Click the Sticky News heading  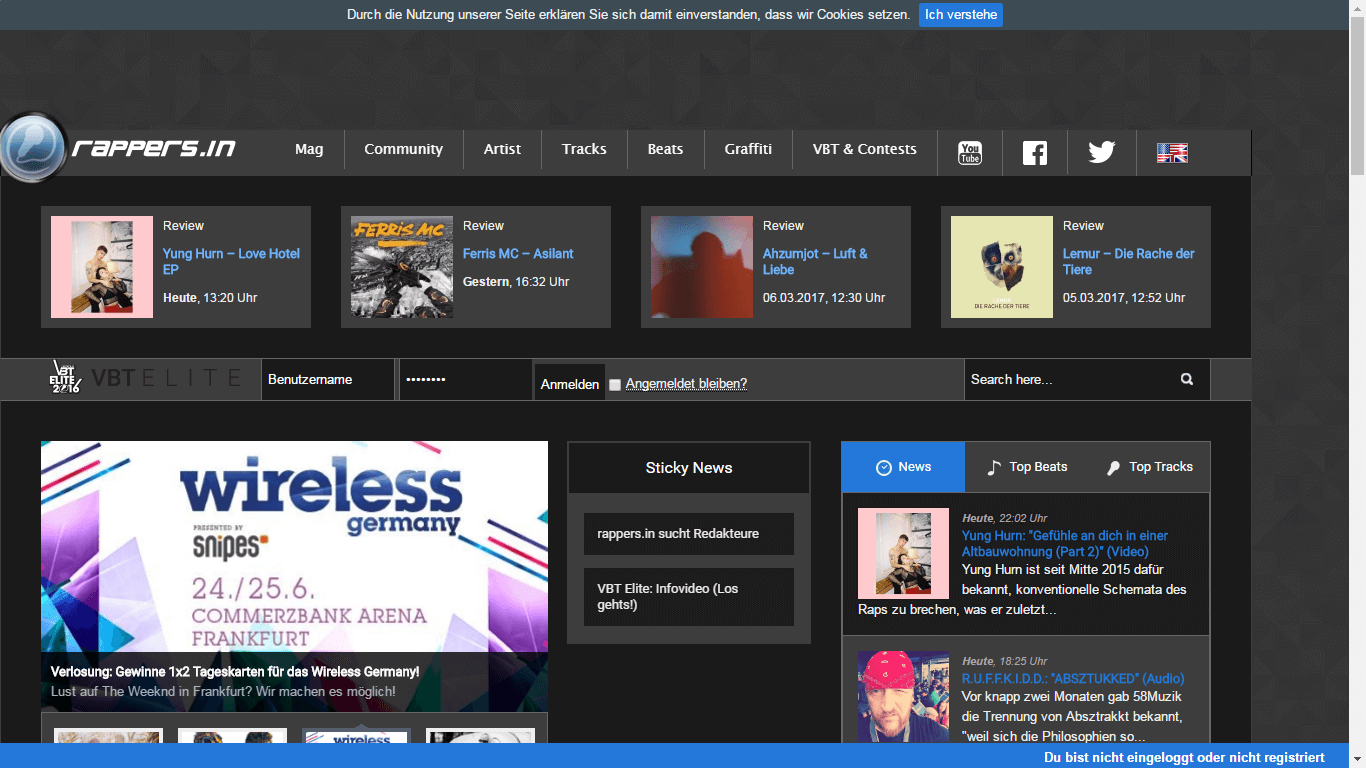[x=689, y=468]
